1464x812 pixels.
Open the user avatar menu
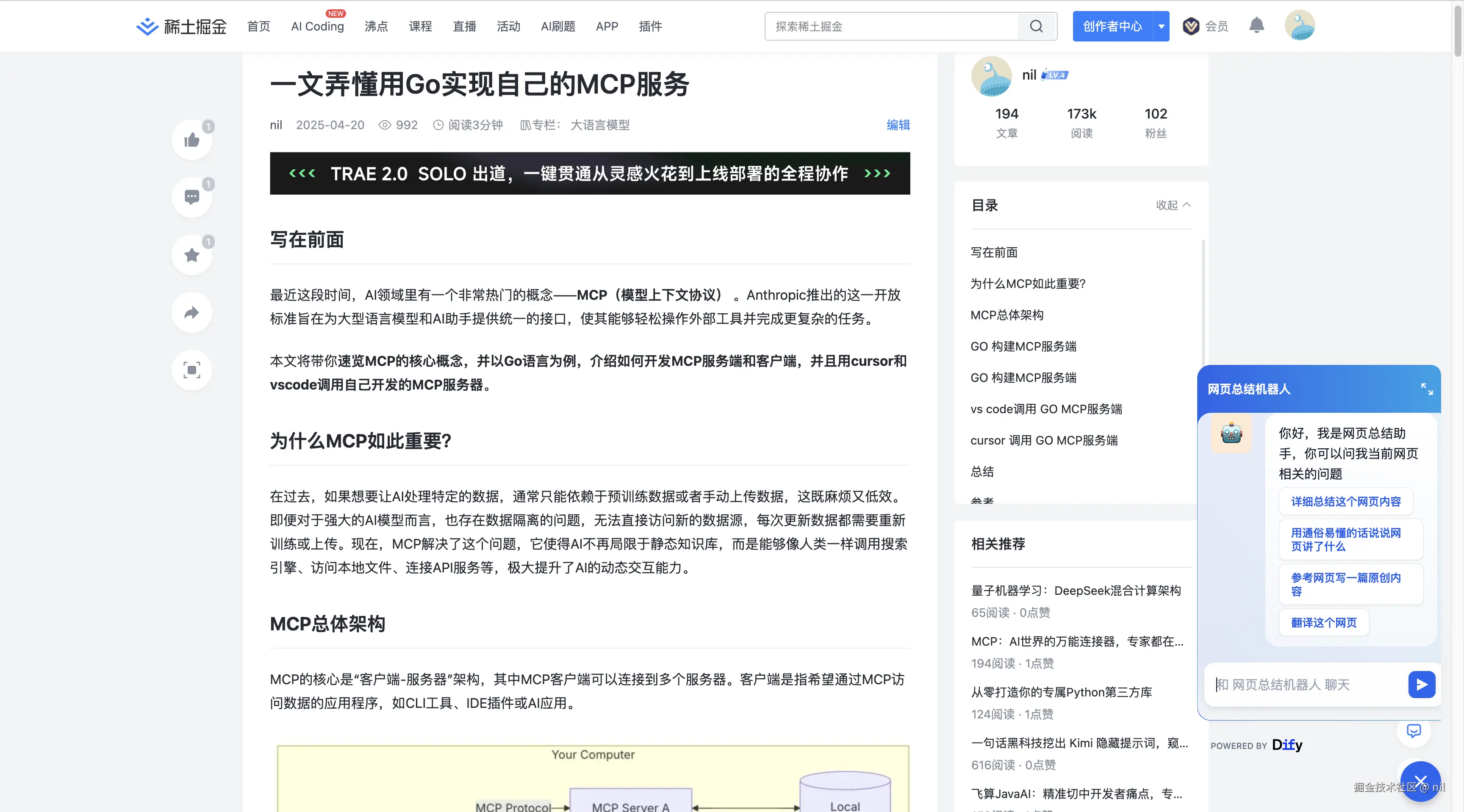coord(1299,25)
